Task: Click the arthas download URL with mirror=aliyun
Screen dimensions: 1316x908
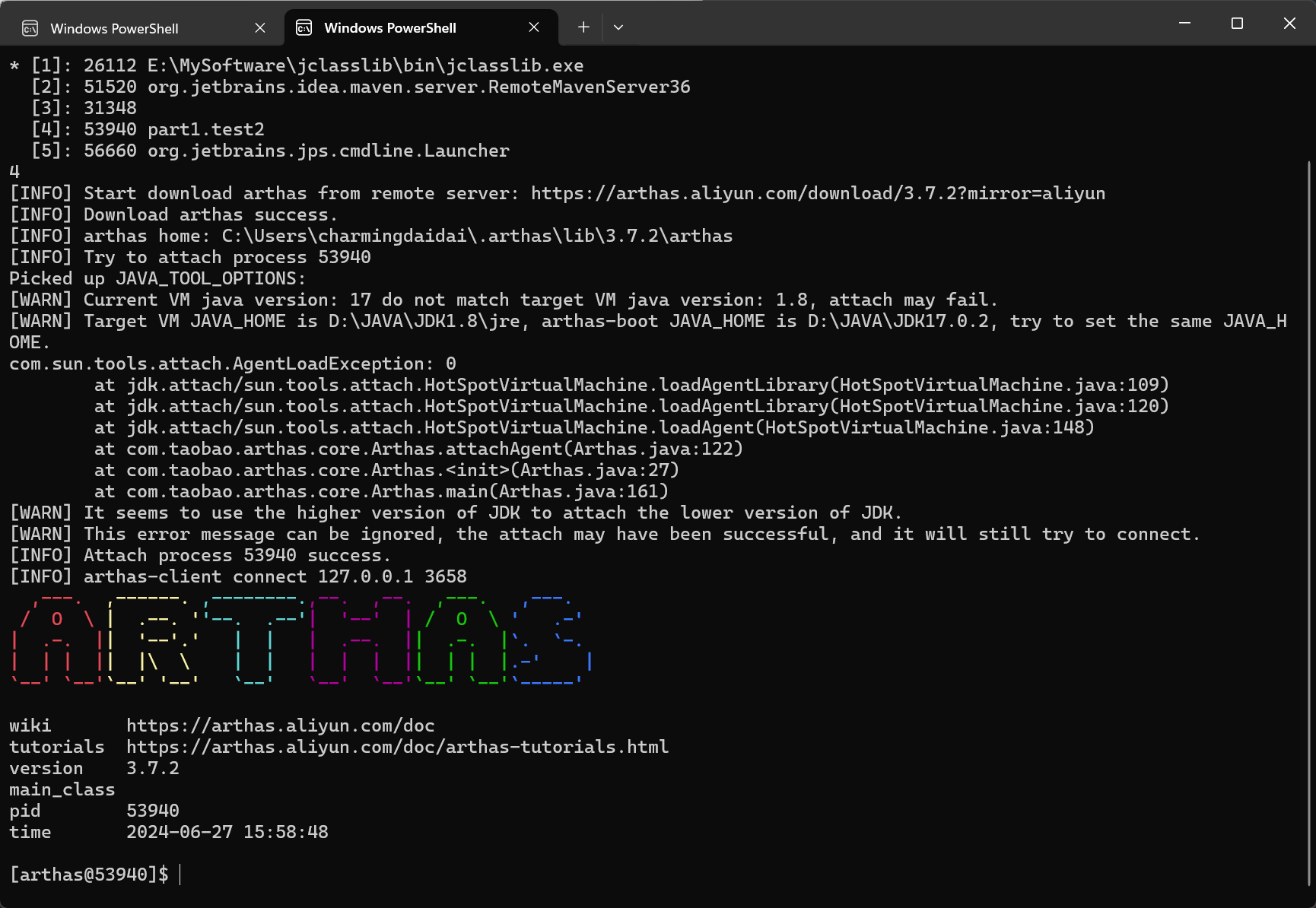Action: [818, 193]
